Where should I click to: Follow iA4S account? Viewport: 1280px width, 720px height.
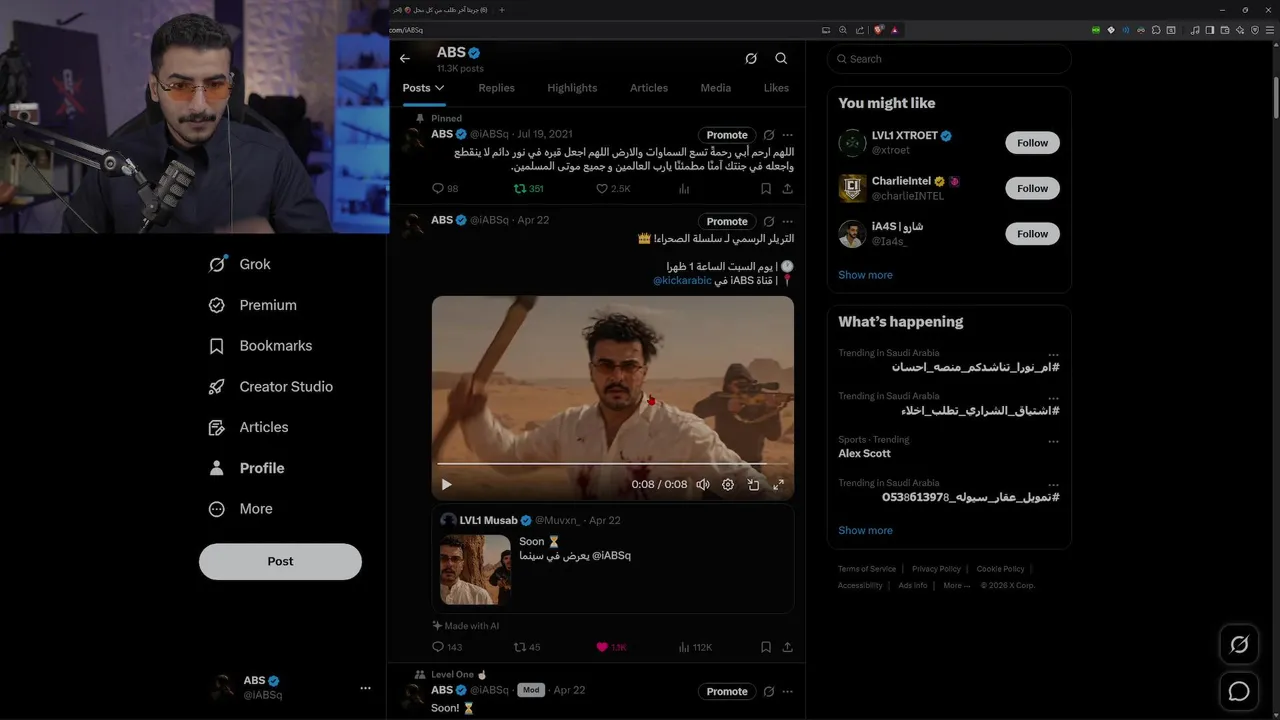(x=1033, y=234)
